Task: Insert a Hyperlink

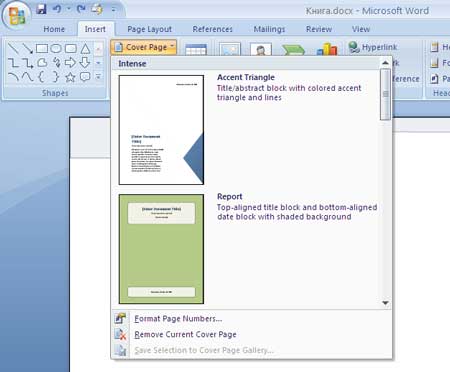Action: pos(373,47)
